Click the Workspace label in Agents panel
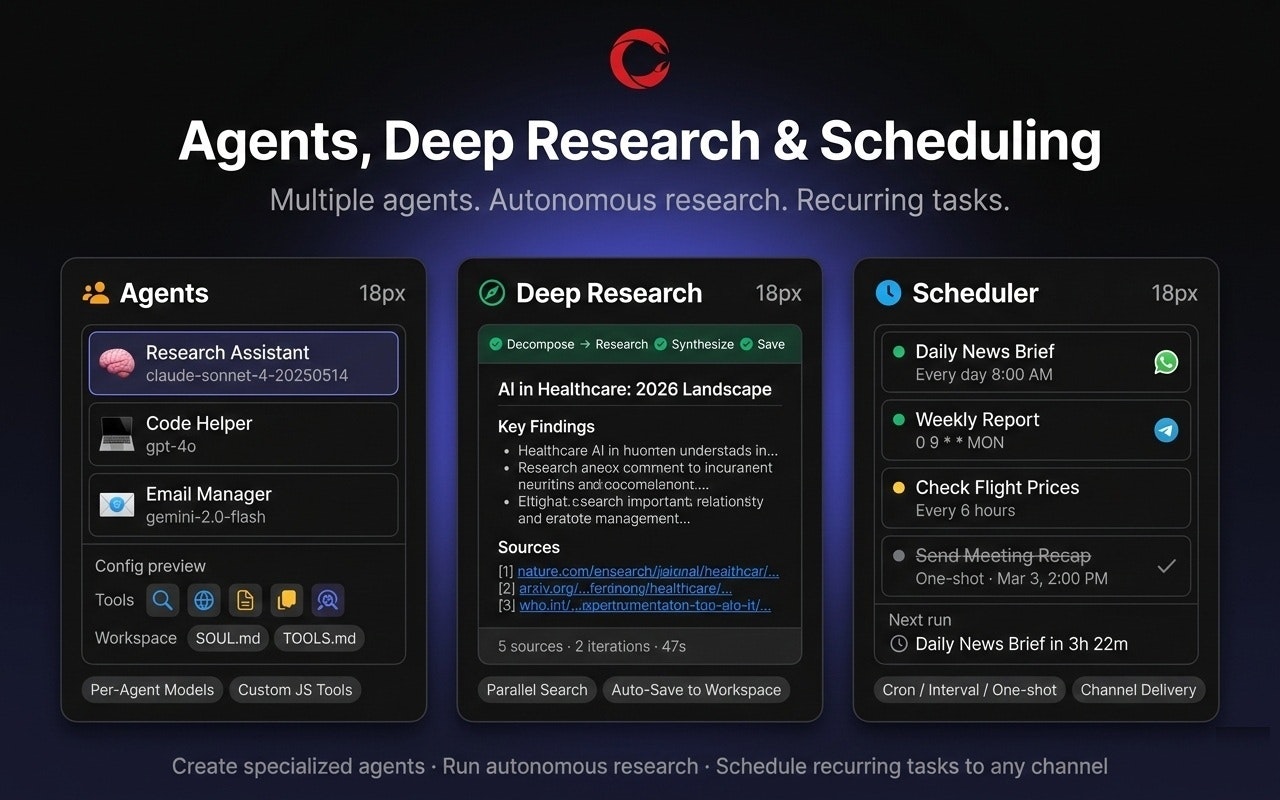Image resolution: width=1280 pixels, height=800 pixels. (136, 638)
